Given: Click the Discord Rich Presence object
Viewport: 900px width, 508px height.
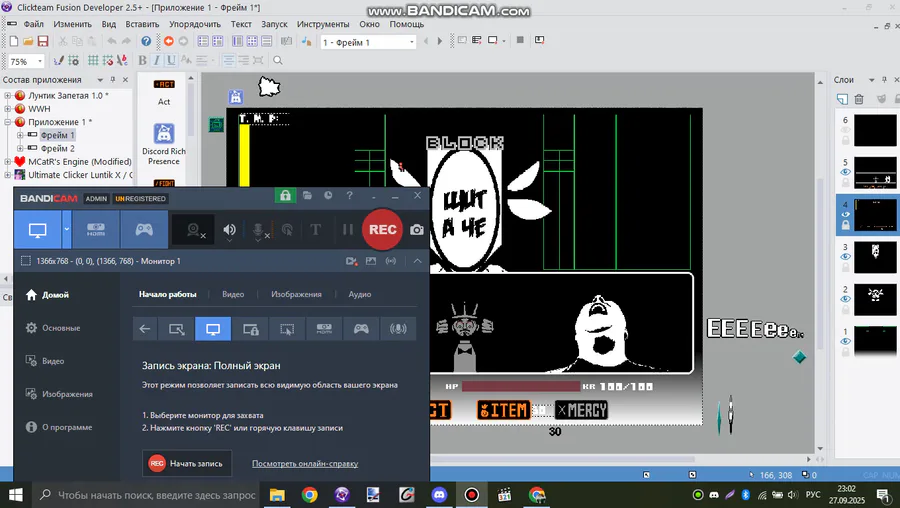Looking at the screenshot, I should pyautogui.click(x=164, y=144).
